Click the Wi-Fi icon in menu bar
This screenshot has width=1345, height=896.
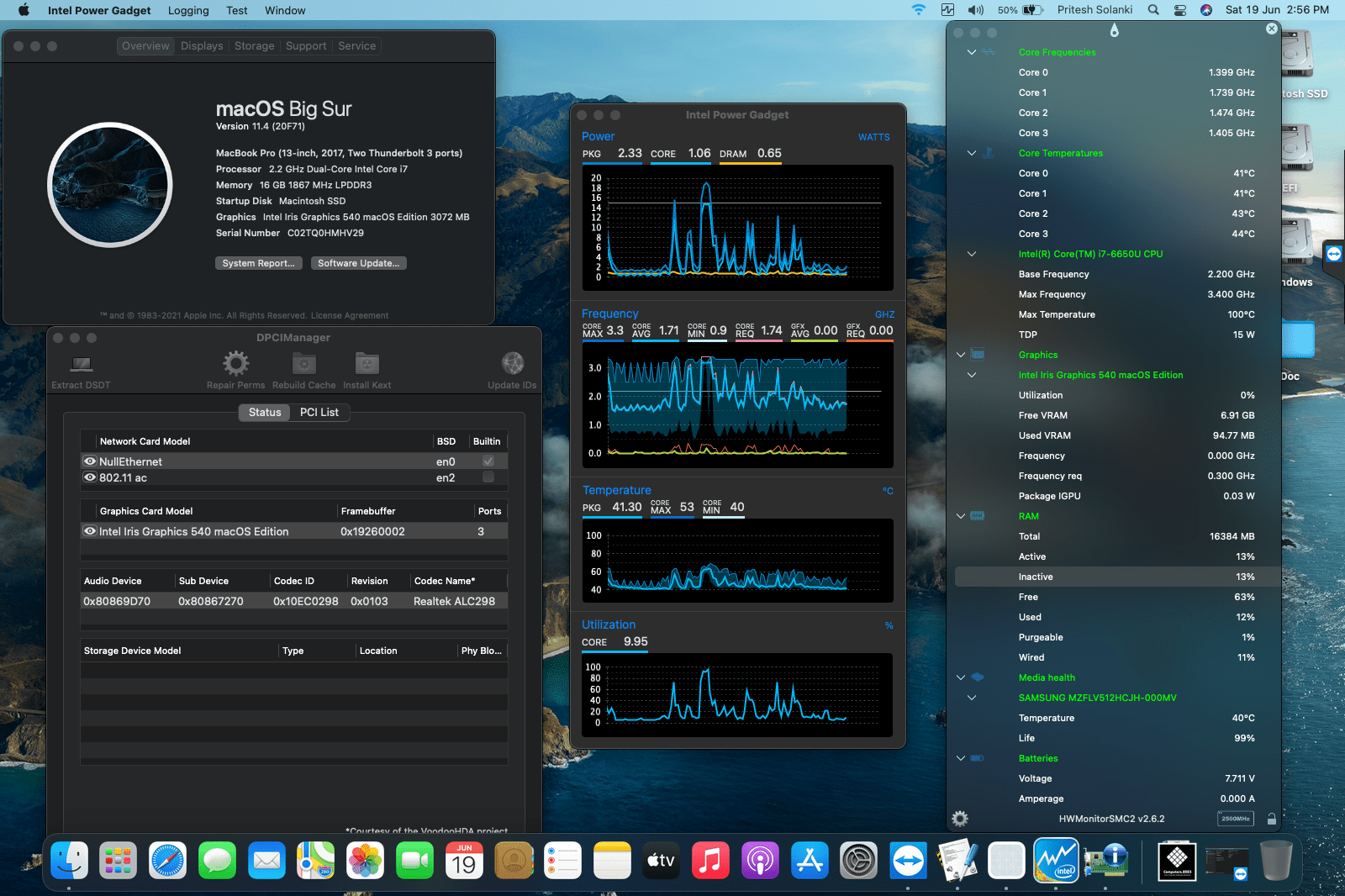click(x=919, y=10)
